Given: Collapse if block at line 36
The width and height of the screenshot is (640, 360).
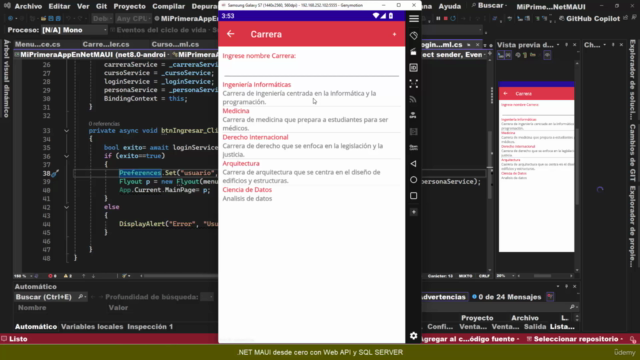Looking at the screenshot, I should coord(67,156).
